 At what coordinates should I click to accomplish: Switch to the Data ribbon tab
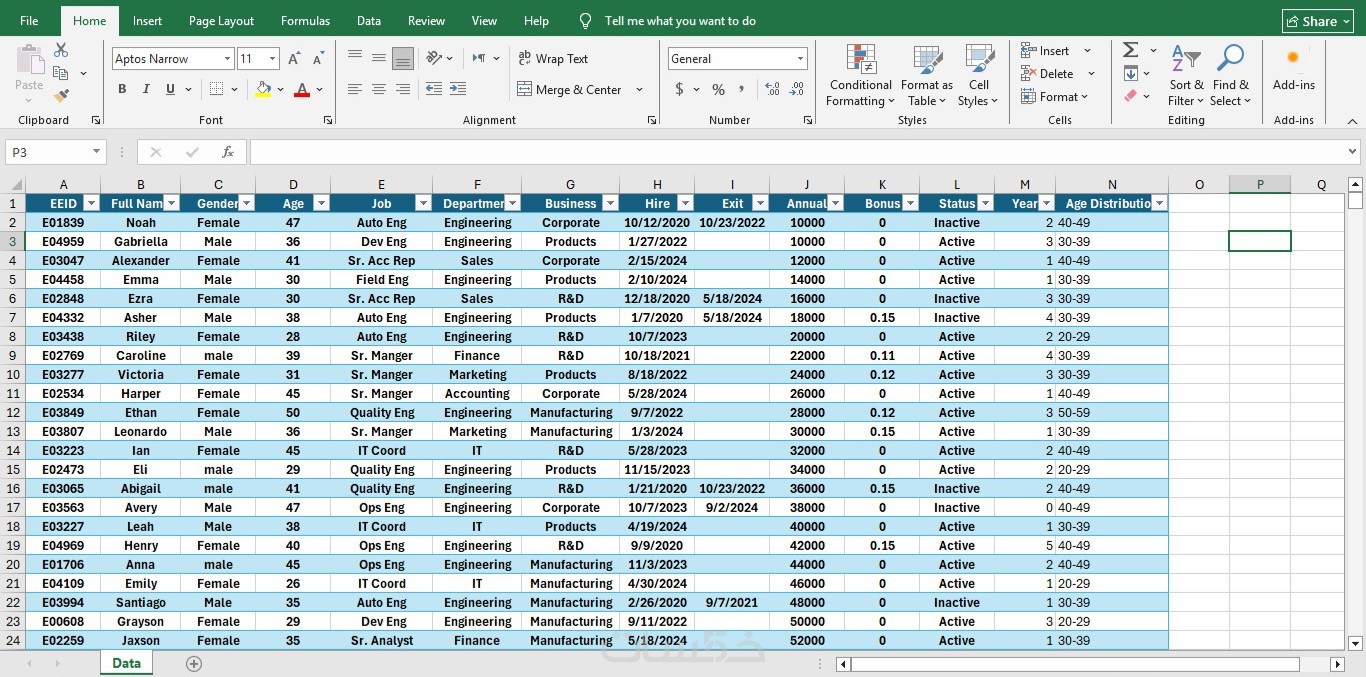click(x=368, y=20)
